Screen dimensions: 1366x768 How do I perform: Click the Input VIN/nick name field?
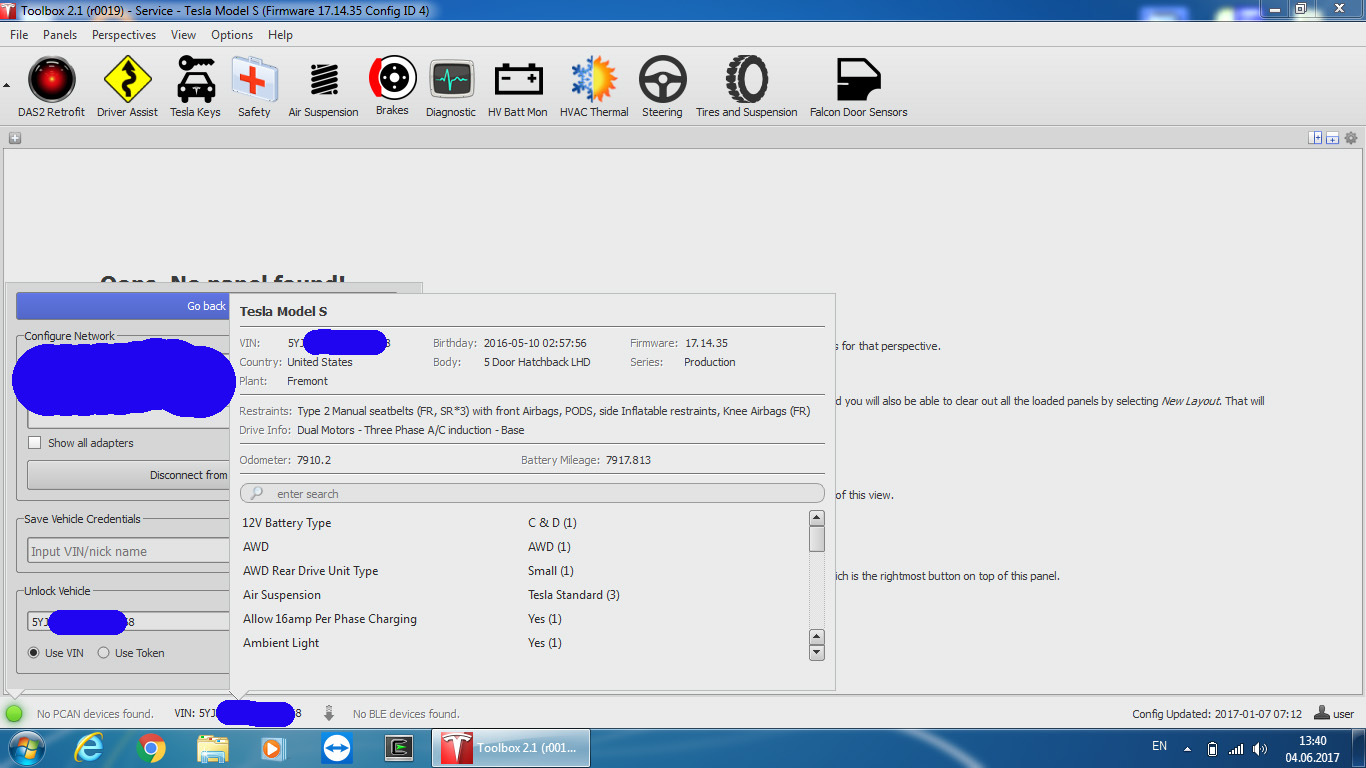129,551
